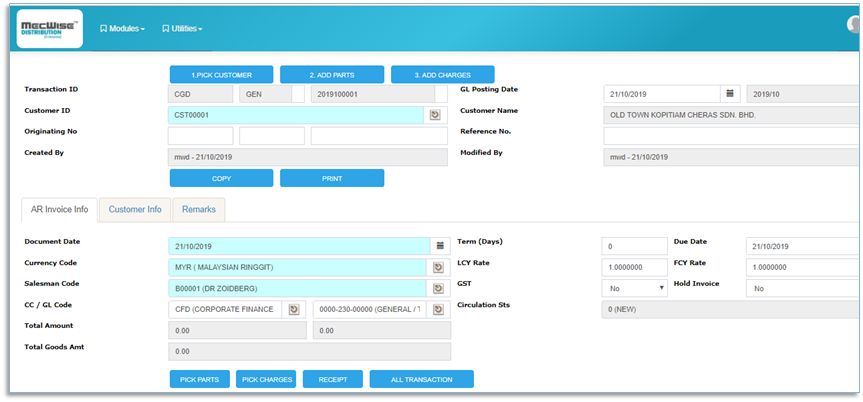Viewport: 863px width, 402px height.
Task: Click the FCY Rate field
Action: pyautogui.click(x=804, y=268)
